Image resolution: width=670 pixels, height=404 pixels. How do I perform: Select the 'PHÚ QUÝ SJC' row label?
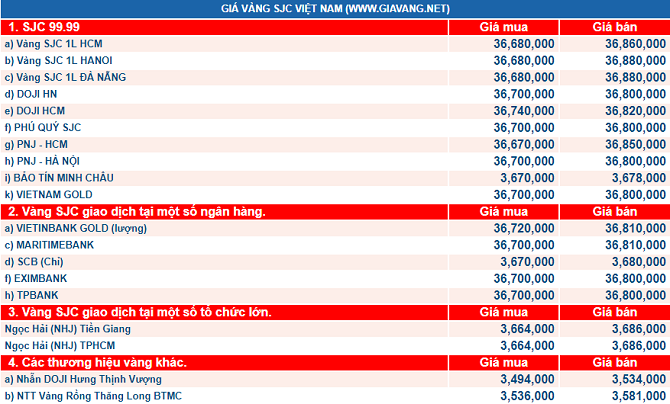click(43, 127)
